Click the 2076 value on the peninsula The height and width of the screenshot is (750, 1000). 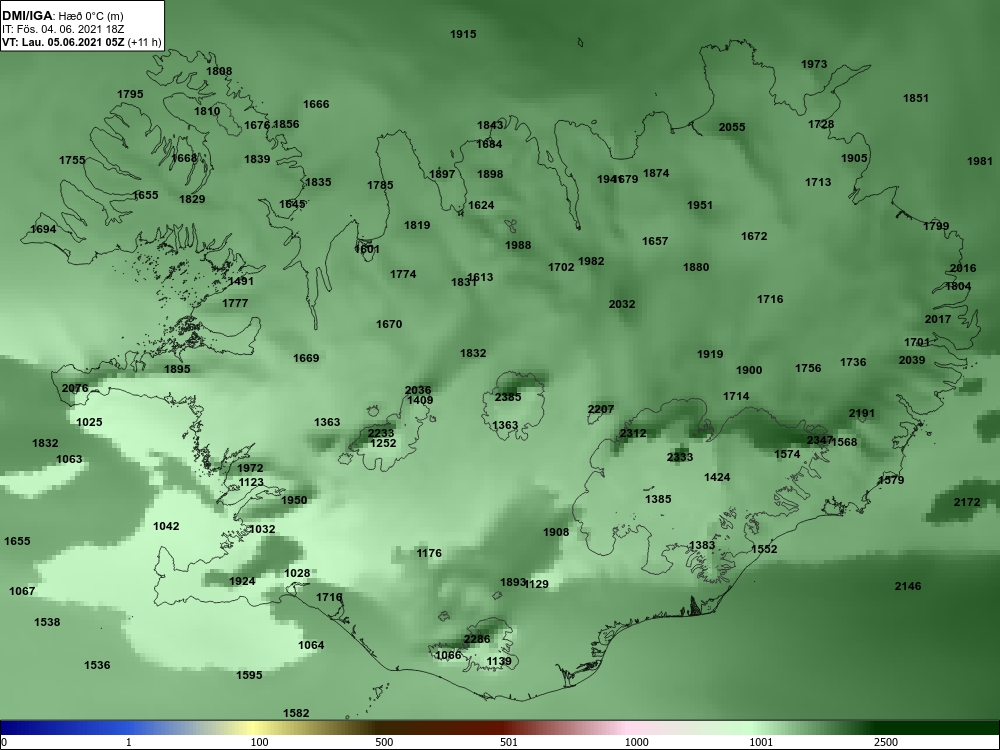75,388
